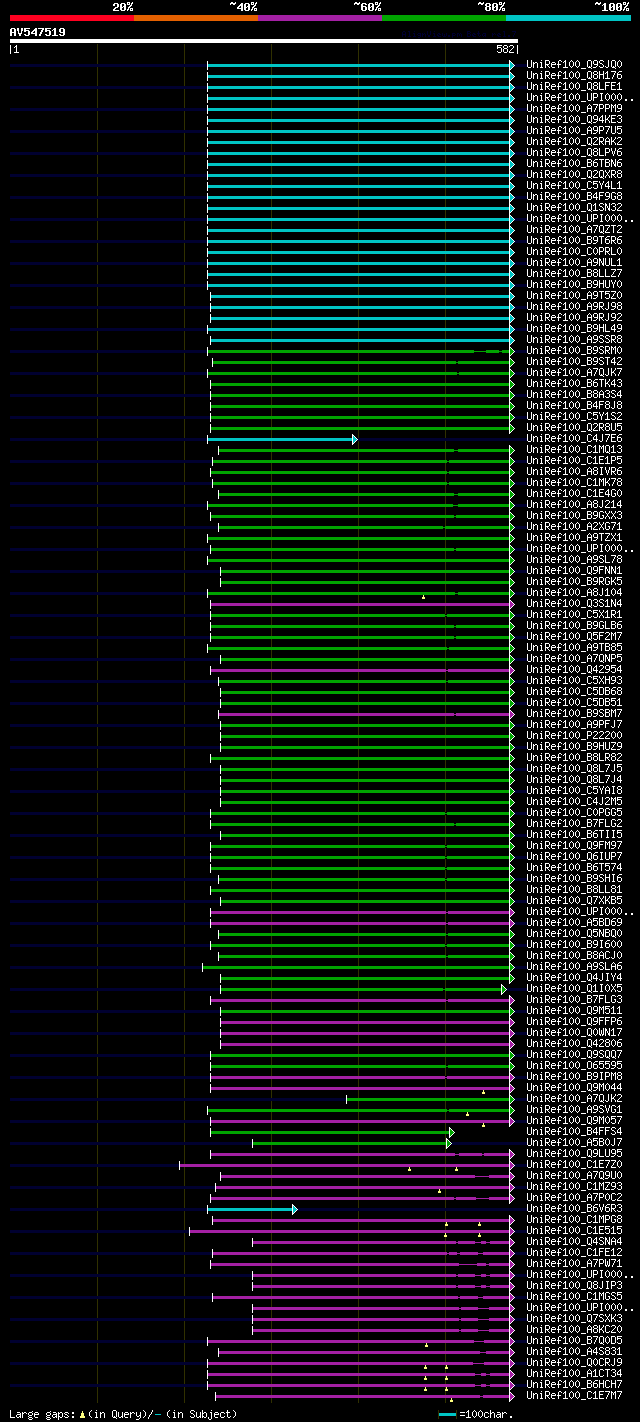This screenshot has height=1422, width=640.
Task: Select label UniRef100_B9SRM0
Action: pos(574,350)
